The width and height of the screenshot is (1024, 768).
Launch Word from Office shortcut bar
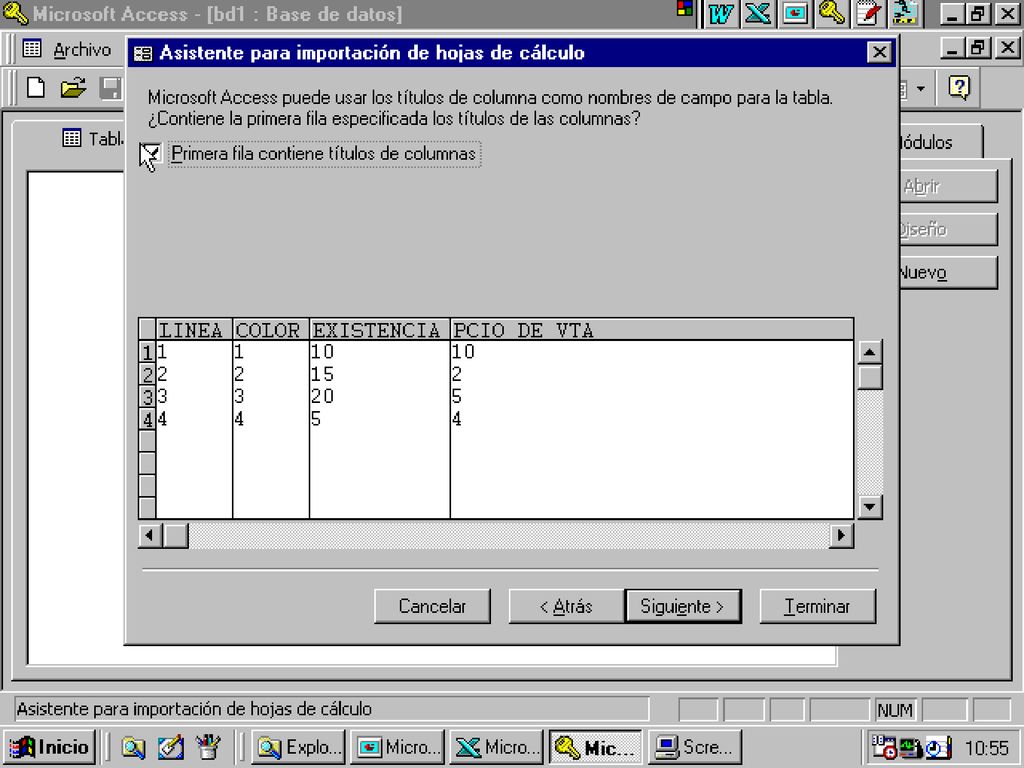(720, 14)
